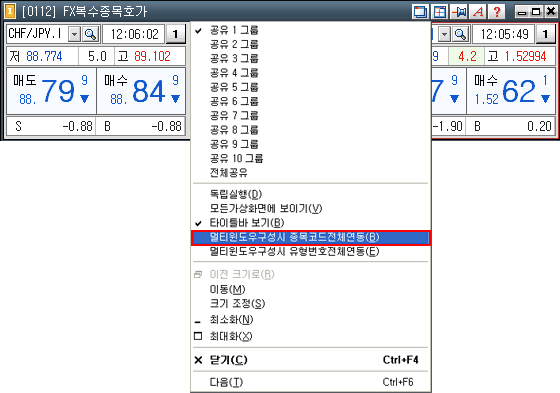
Task: Select 멀티윈도우구성시 유형번호전체연동(E)
Action: (310, 252)
